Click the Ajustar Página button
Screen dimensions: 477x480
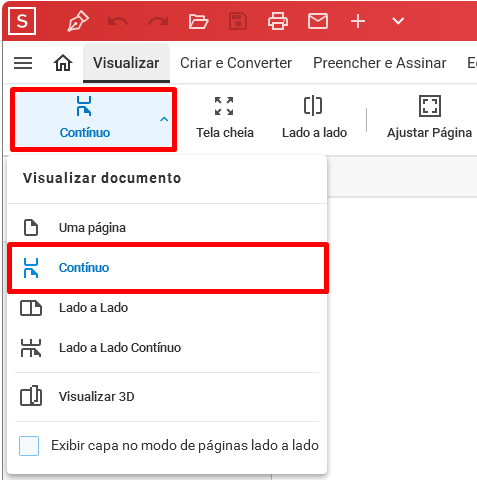(x=429, y=118)
